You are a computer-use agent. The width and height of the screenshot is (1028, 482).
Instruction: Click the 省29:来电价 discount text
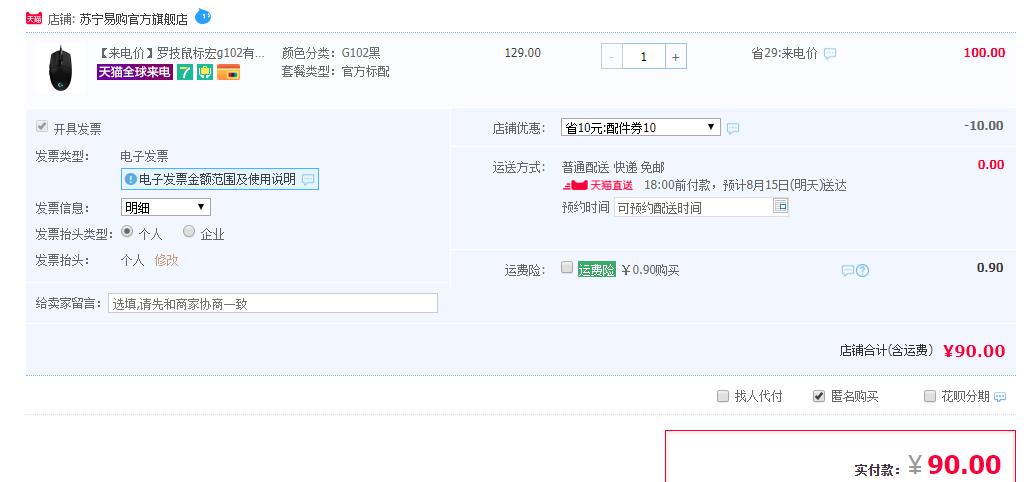pyautogui.click(x=784, y=54)
